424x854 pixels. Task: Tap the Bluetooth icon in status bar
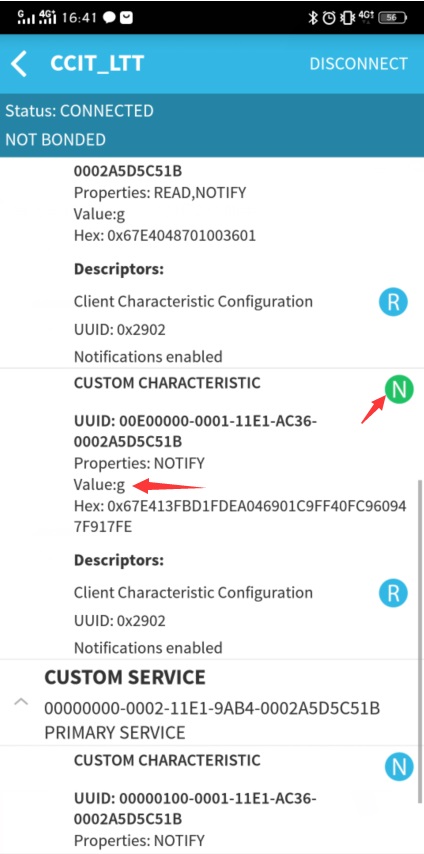313,18
